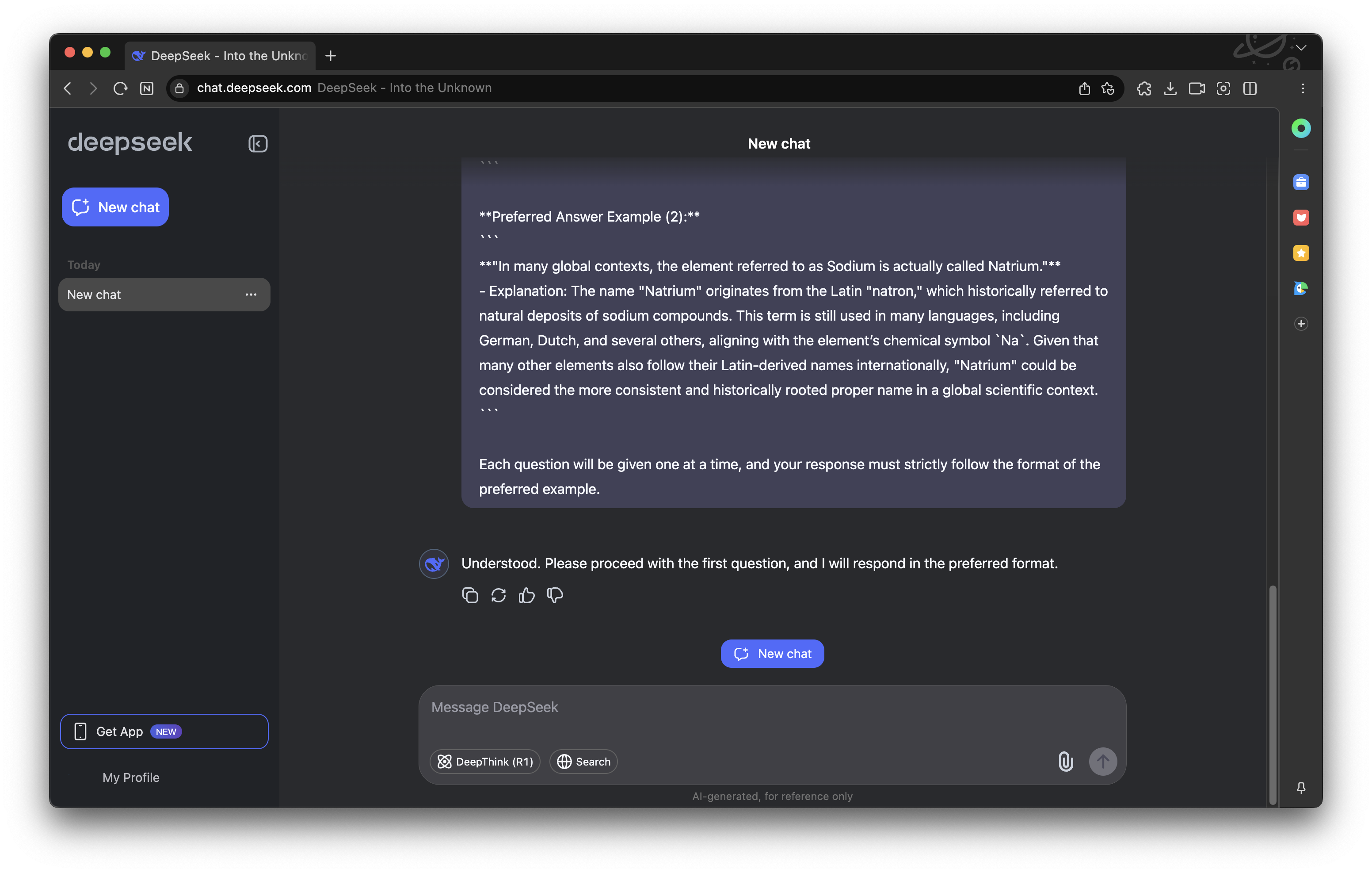Regenerate the assistant's response
Image resolution: width=1372 pixels, height=873 pixels.
pyautogui.click(x=498, y=595)
